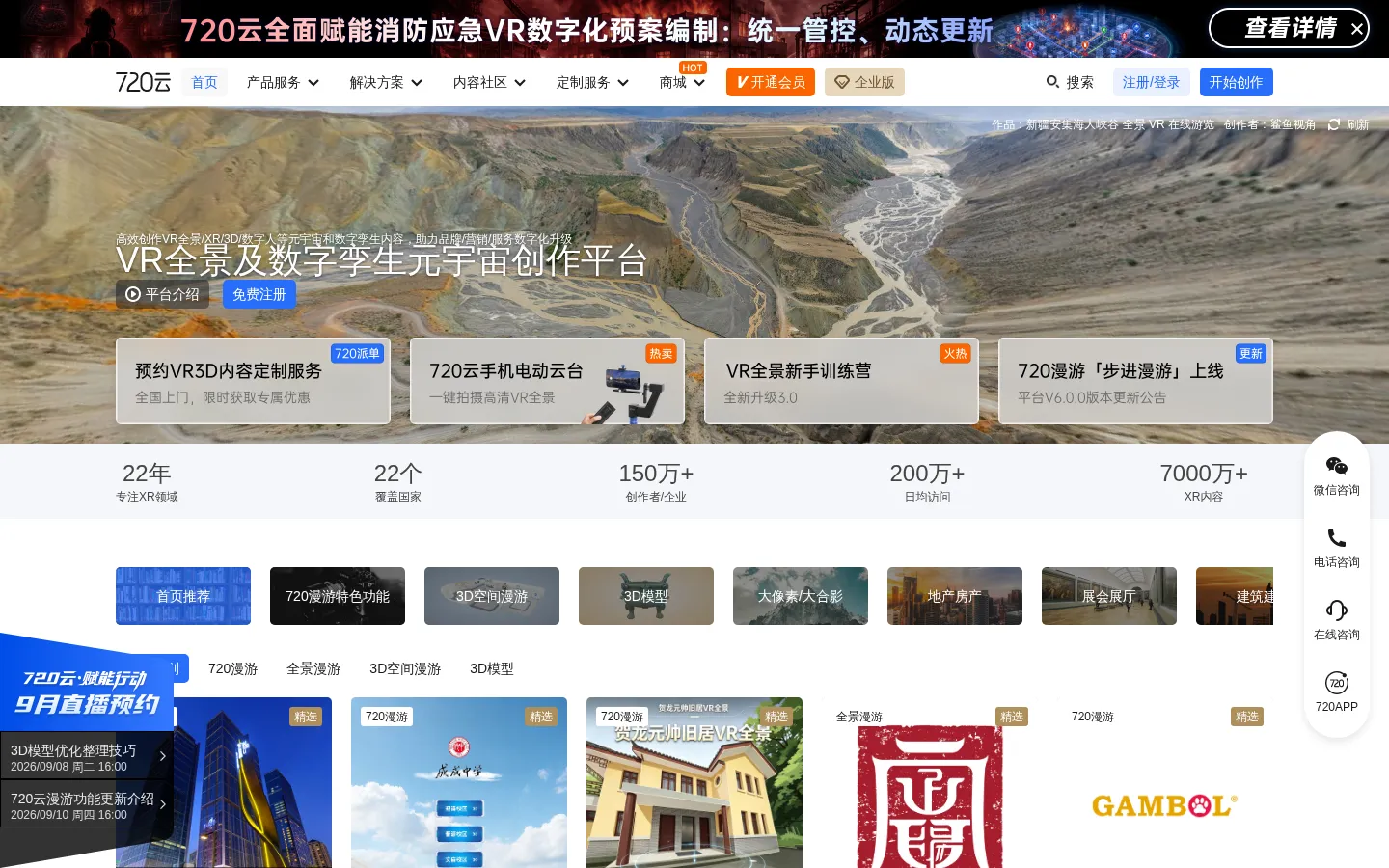Select 3D模型 category thumbnail

click(x=646, y=596)
